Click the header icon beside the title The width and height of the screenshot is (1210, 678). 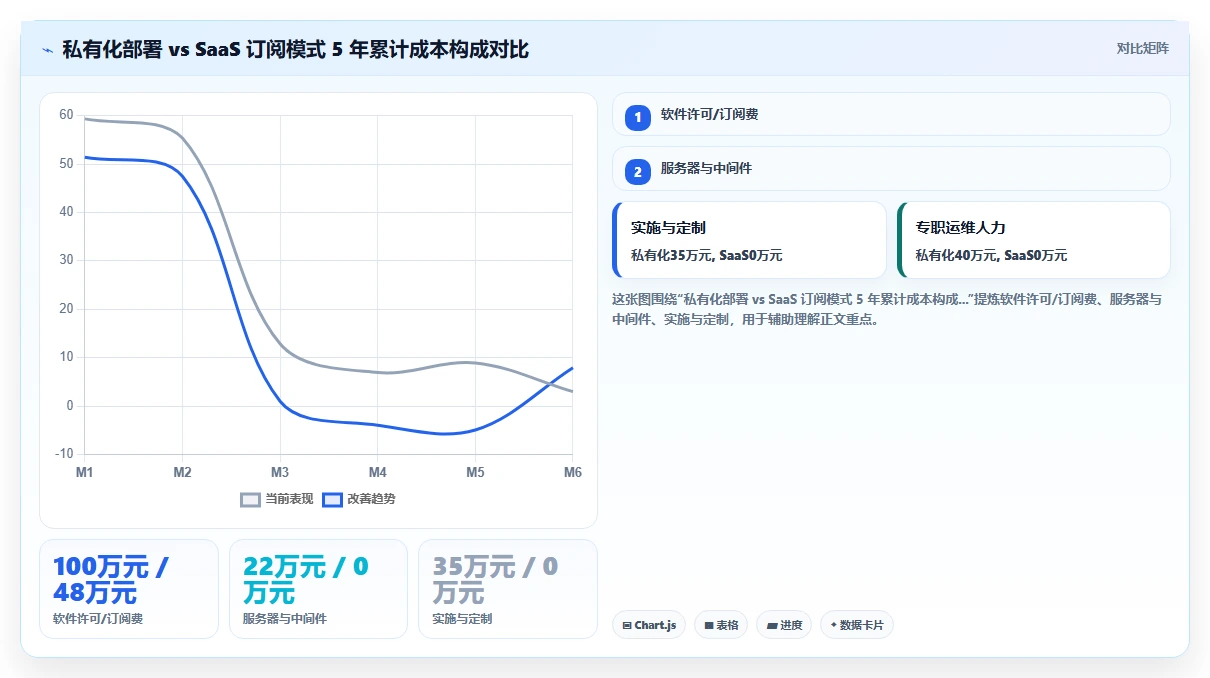point(47,49)
